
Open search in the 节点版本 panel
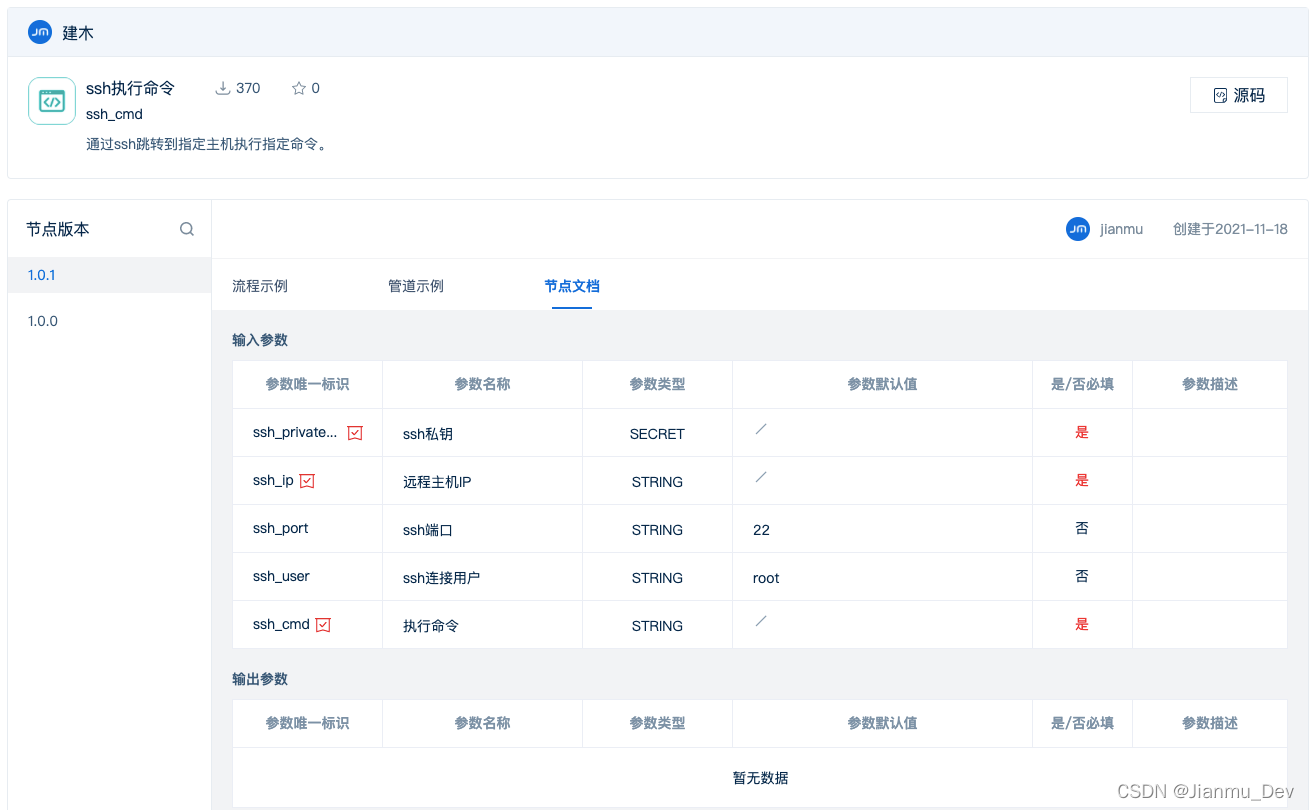(x=187, y=228)
